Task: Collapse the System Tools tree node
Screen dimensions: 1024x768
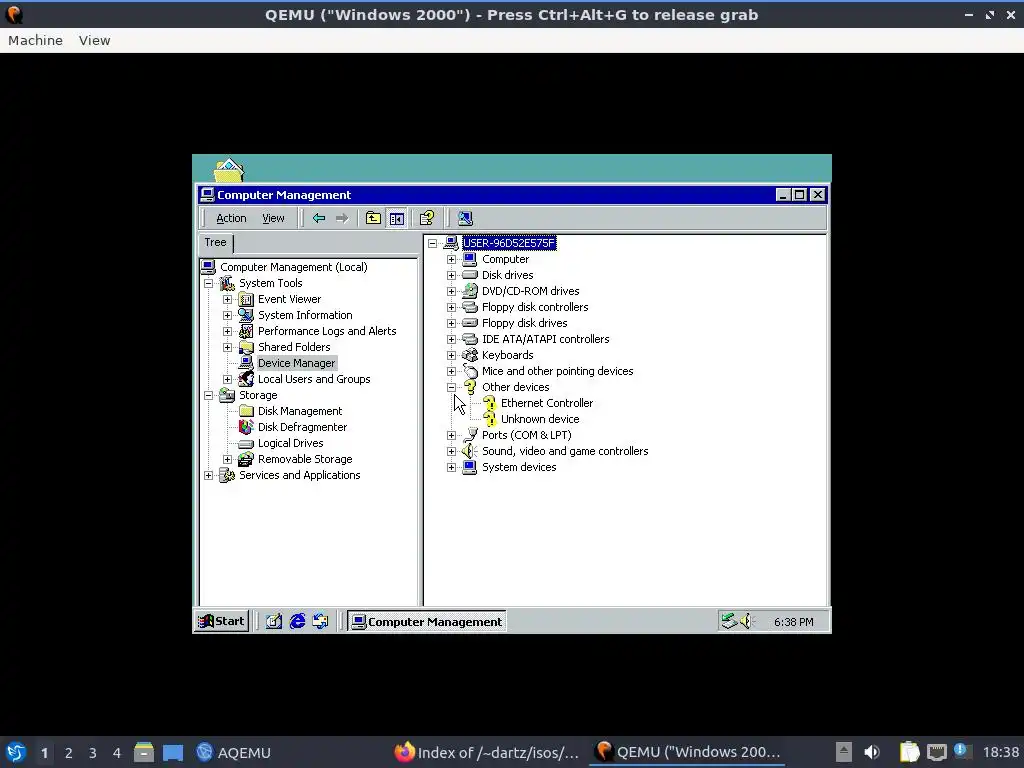Action: tap(208, 283)
